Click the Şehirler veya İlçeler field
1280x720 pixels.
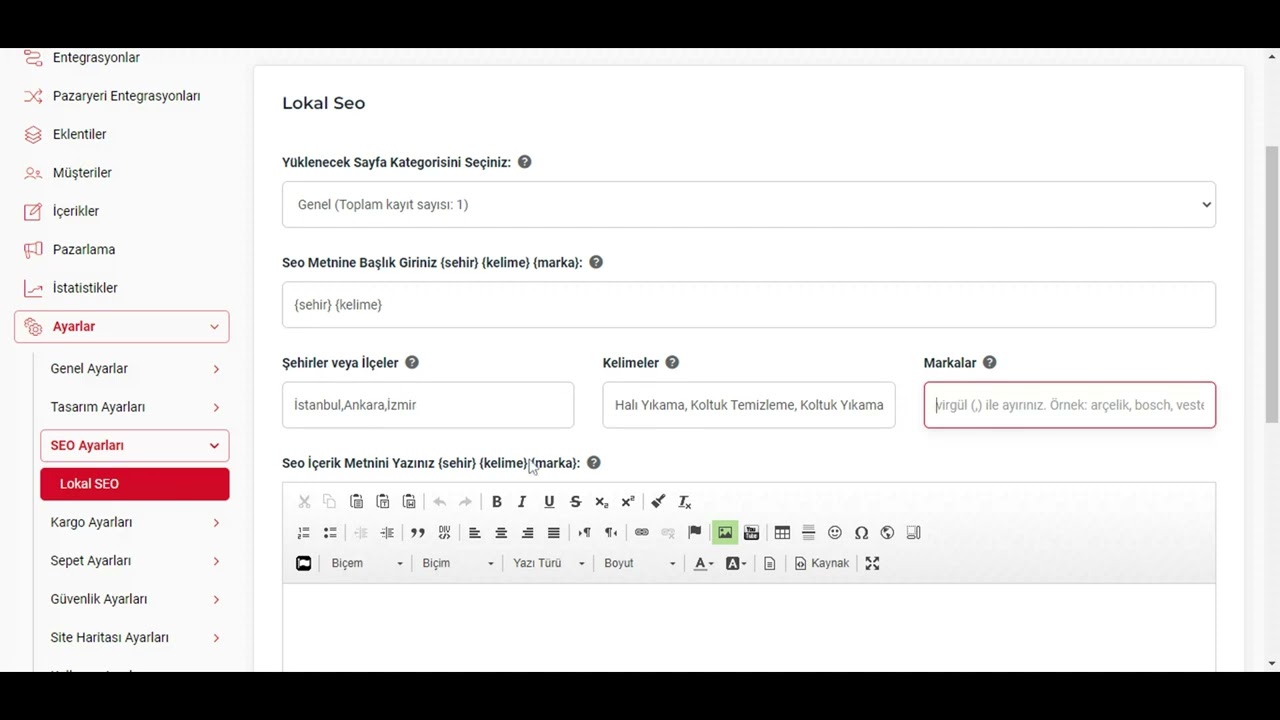428,405
